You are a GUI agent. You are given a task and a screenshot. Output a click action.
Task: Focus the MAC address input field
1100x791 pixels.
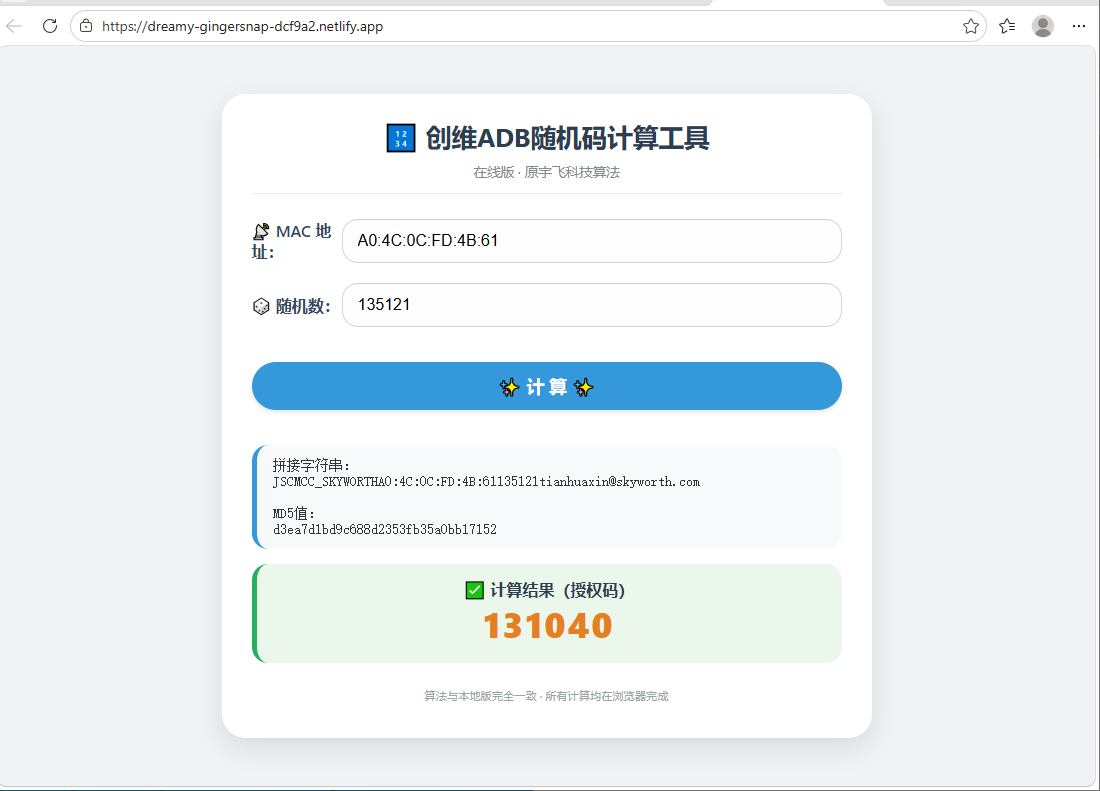point(591,241)
